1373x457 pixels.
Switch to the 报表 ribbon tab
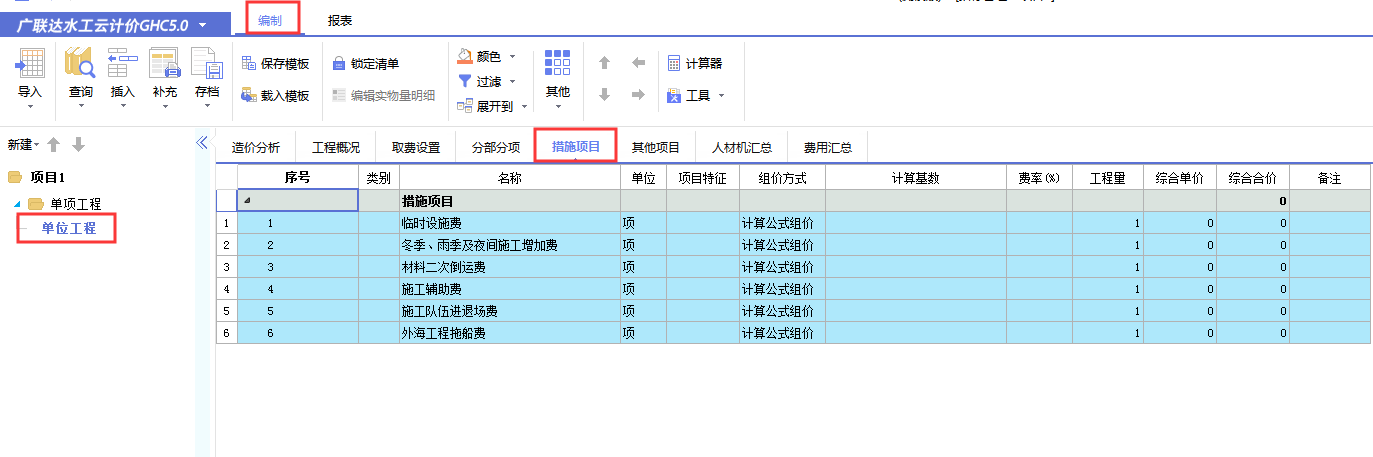pyautogui.click(x=340, y=20)
